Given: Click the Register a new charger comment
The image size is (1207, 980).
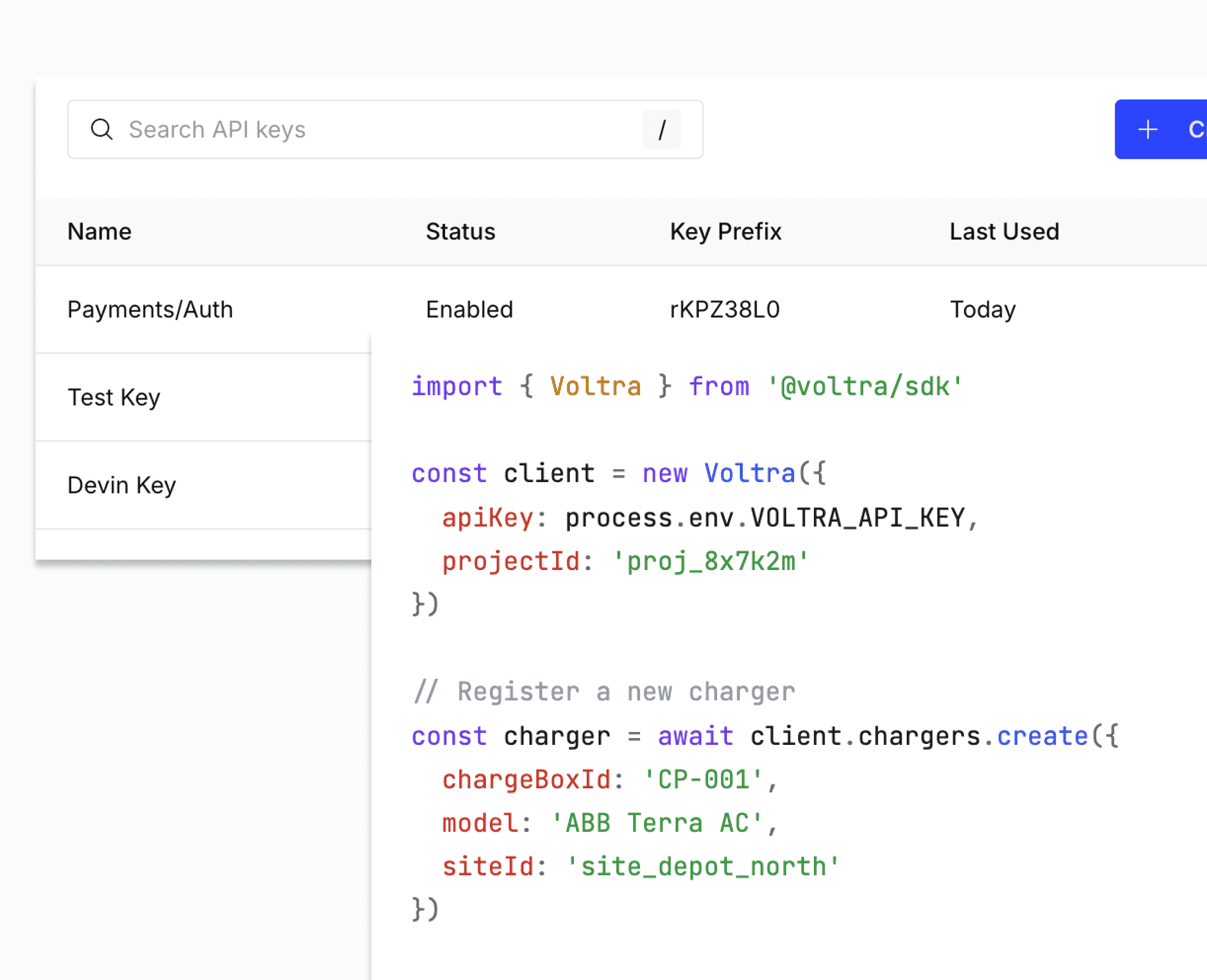Looking at the screenshot, I should coord(604,692).
